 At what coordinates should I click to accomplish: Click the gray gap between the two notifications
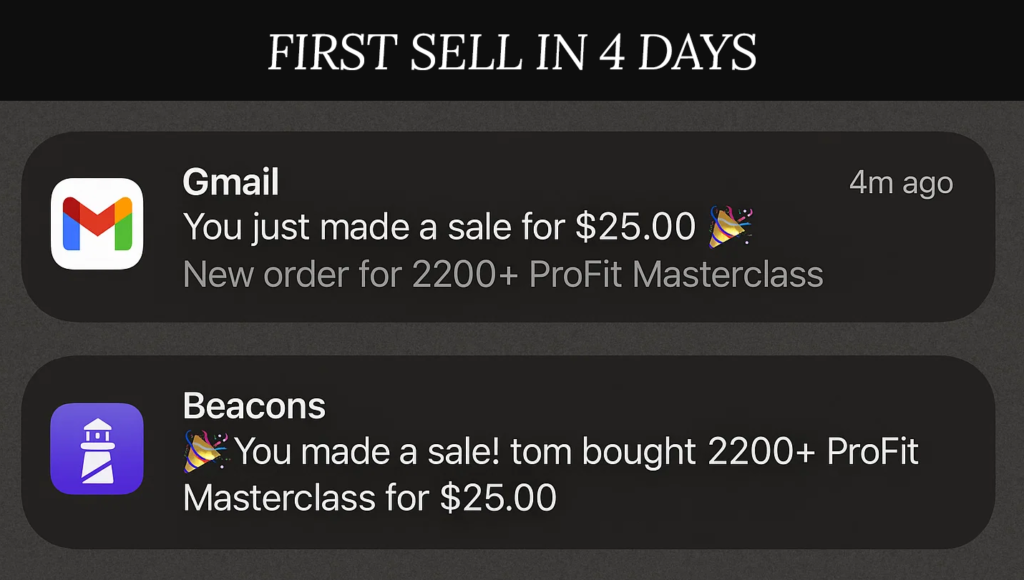[508, 339]
